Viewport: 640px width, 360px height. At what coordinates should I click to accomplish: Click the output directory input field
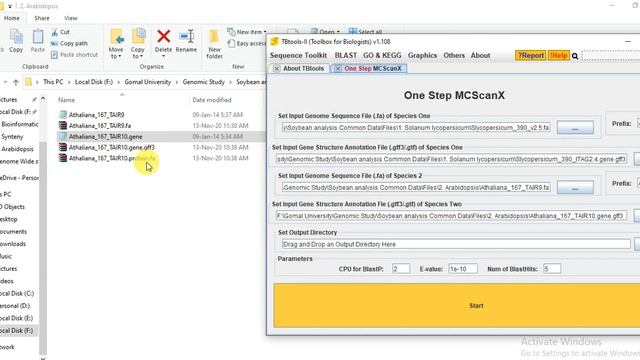tap(456, 244)
